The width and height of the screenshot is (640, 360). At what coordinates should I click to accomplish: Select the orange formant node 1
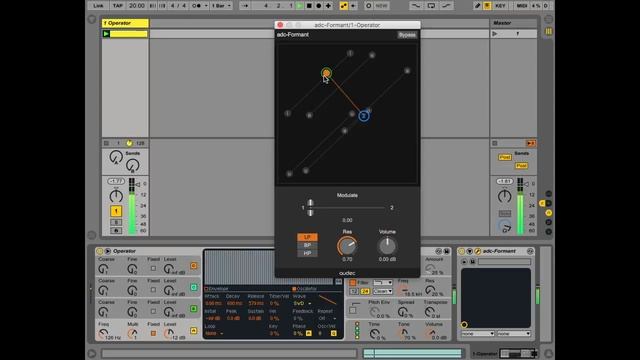326,73
